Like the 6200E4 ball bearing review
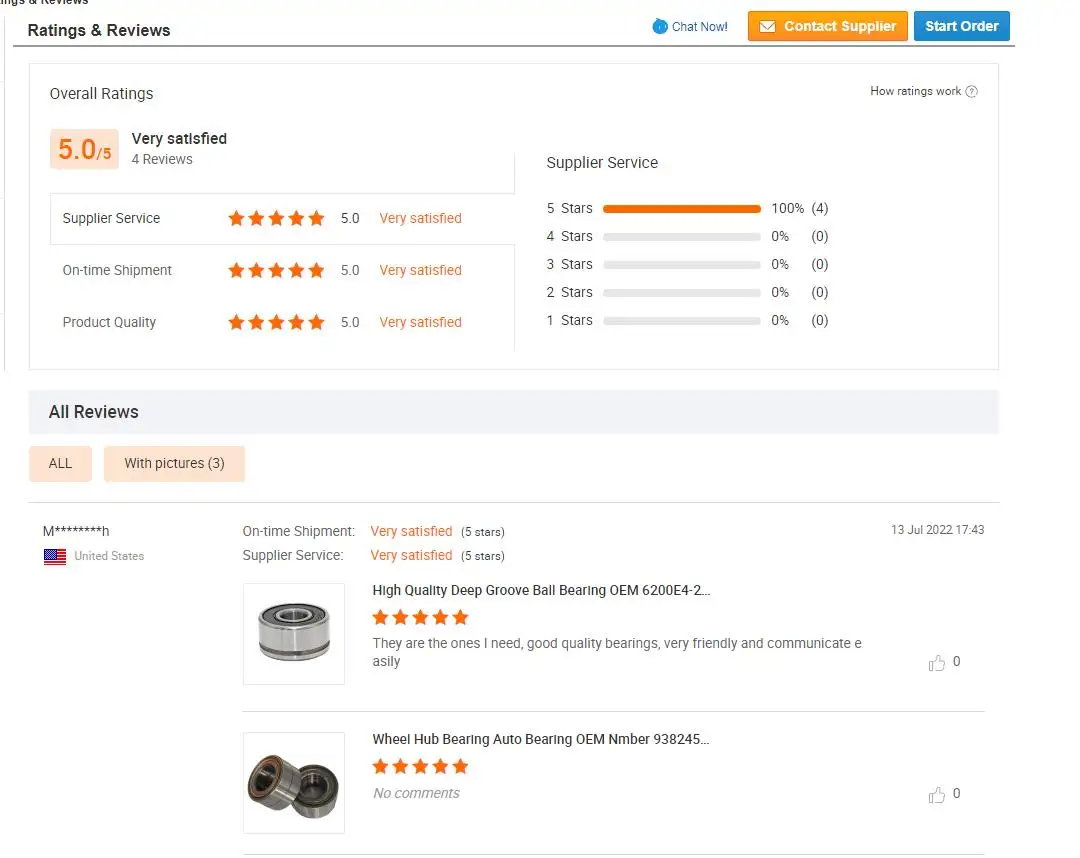1080x858 pixels. click(x=937, y=662)
